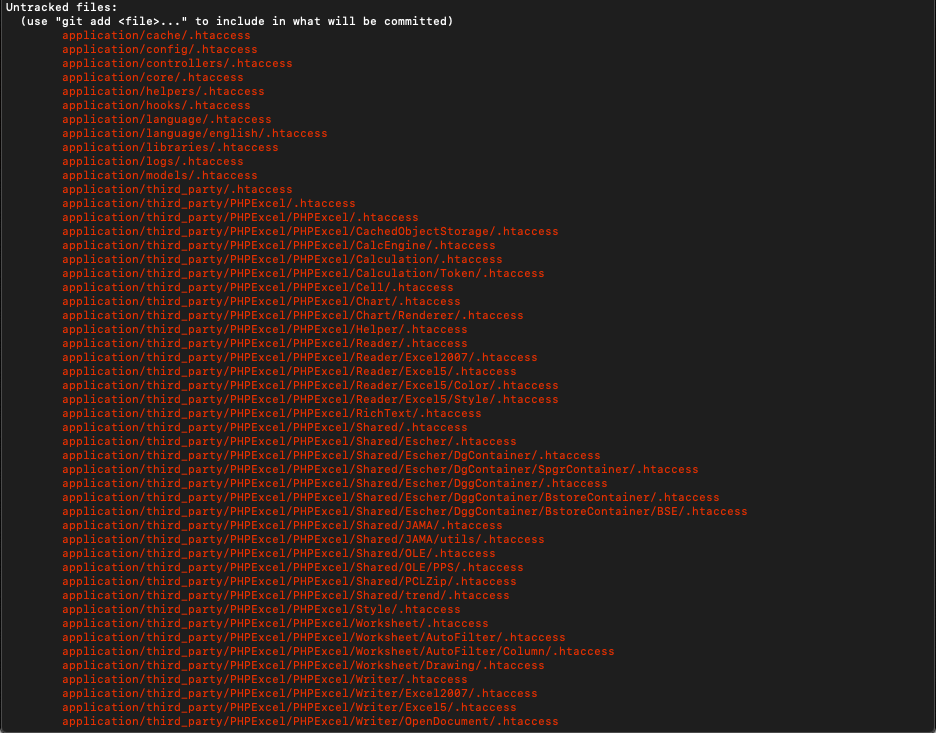Click the application/language/english/.htaccess line

194,133
